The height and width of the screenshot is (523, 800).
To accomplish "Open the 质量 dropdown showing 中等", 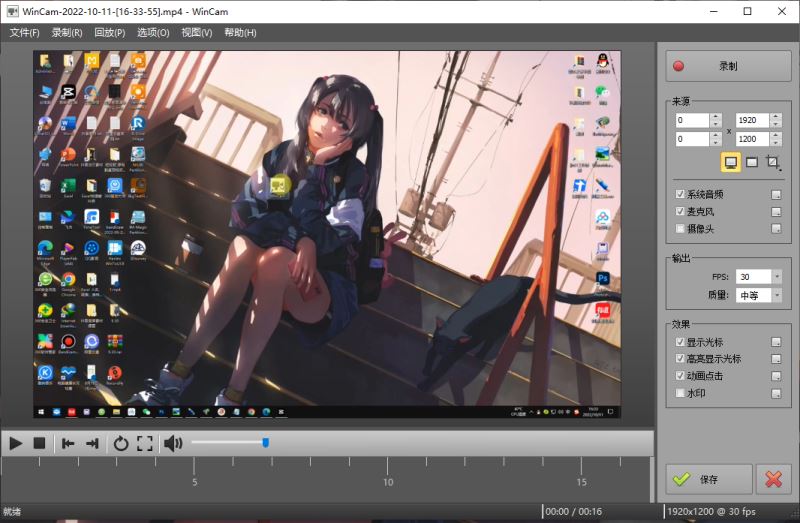I will click(x=777, y=295).
